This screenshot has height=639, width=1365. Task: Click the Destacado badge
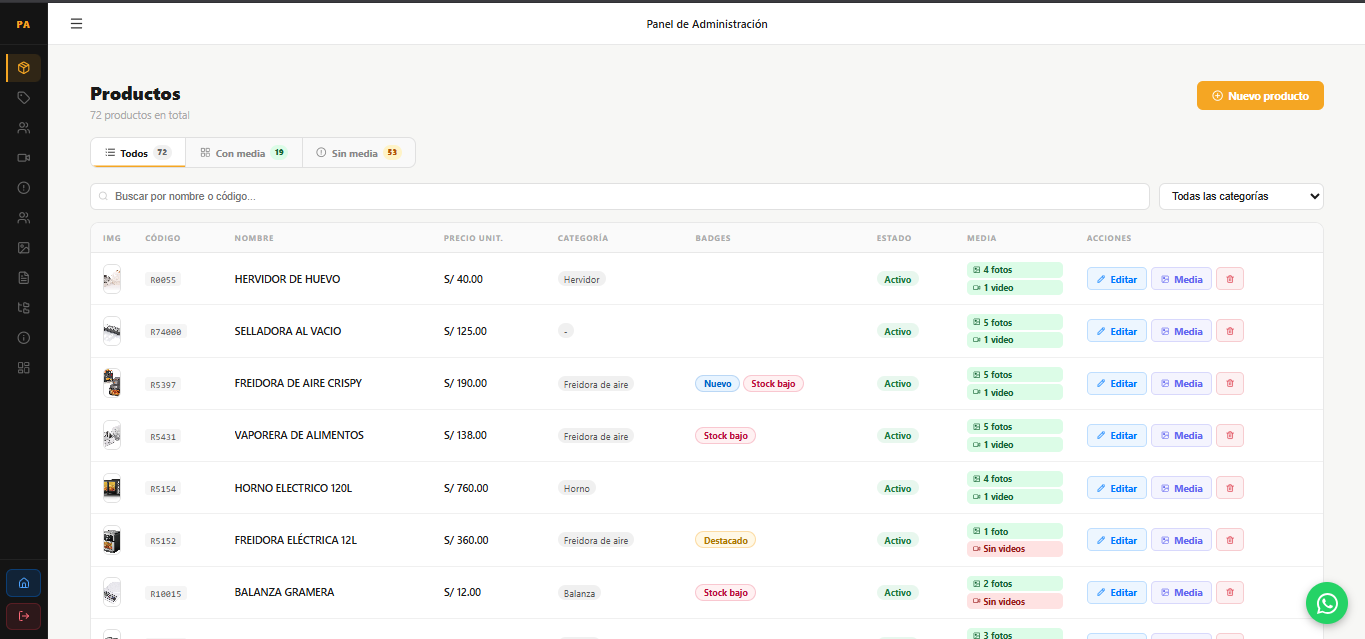tap(726, 540)
